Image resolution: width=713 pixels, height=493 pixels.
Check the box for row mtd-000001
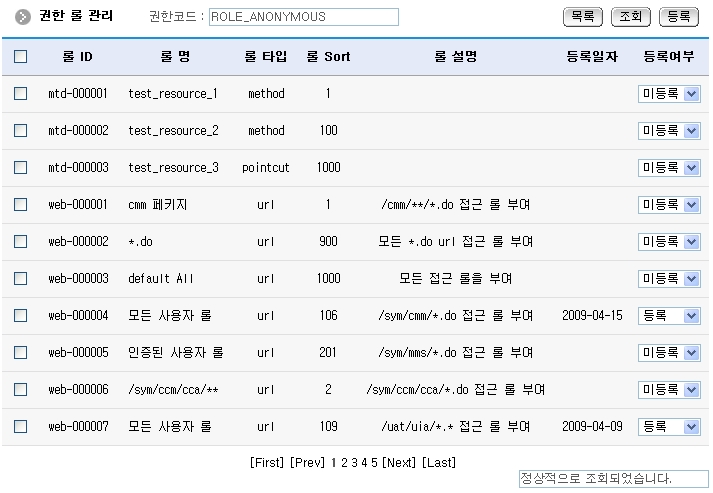[x=20, y=94]
